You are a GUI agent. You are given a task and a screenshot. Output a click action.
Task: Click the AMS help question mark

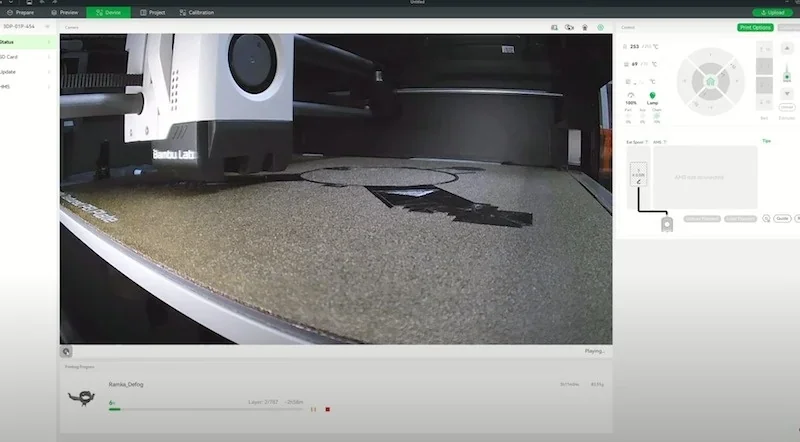665,142
